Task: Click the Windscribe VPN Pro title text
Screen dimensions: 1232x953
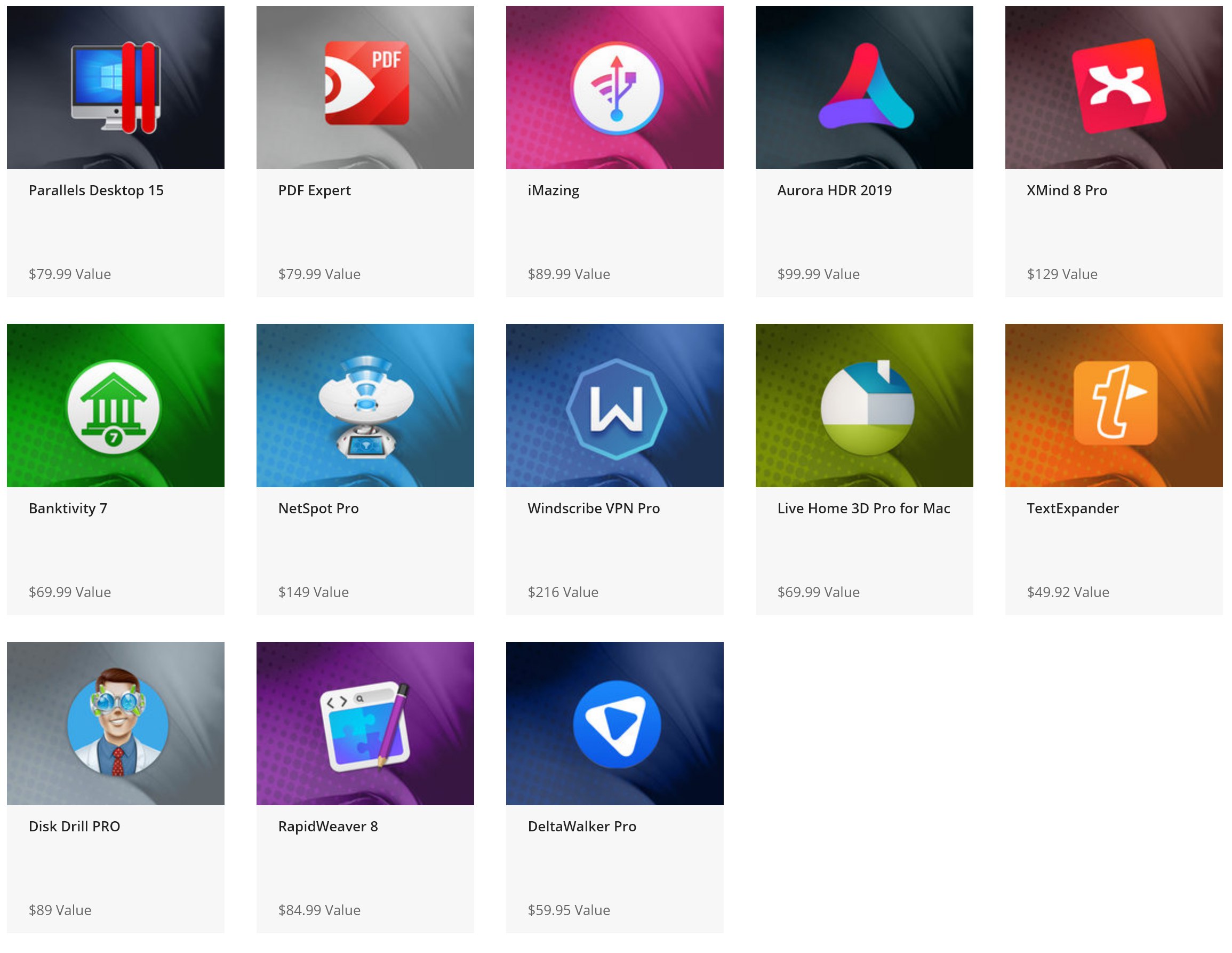Action: coord(594,509)
